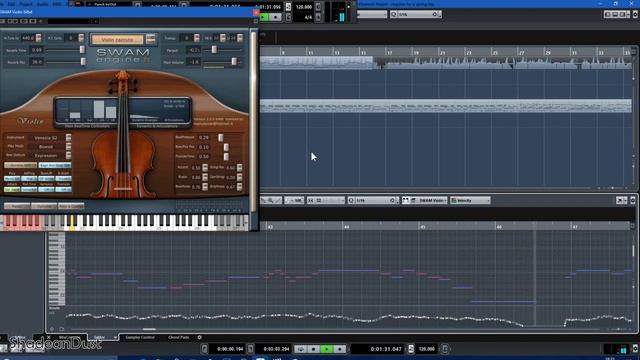Toggle the Port Time switch

point(29,190)
